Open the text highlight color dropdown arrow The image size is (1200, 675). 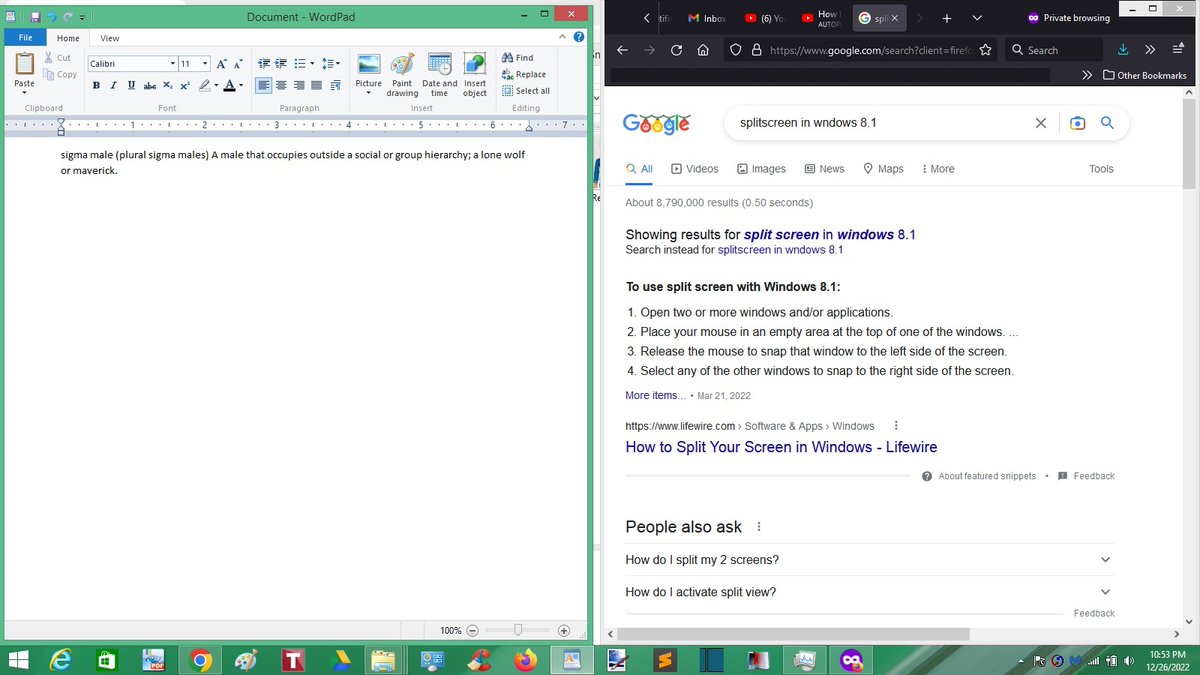click(x=217, y=86)
